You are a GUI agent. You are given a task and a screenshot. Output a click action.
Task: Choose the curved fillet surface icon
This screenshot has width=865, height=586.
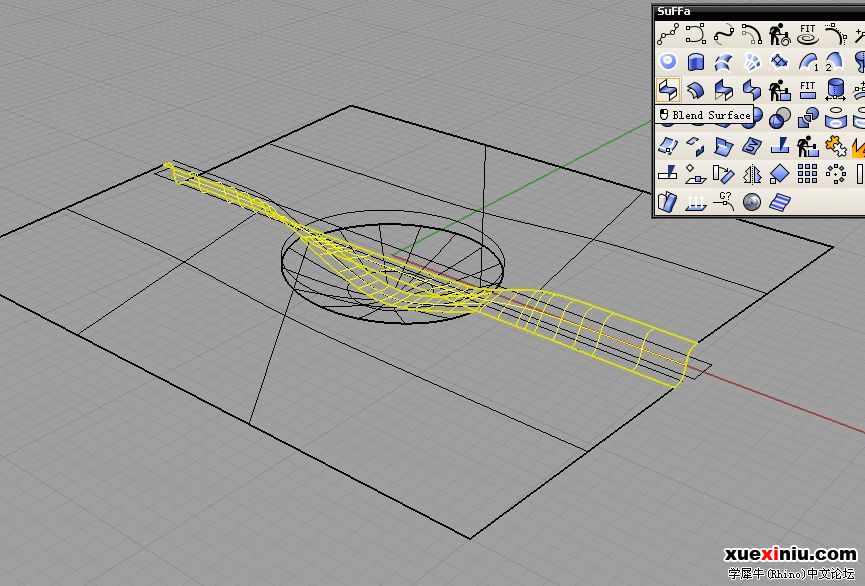(696, 90)
